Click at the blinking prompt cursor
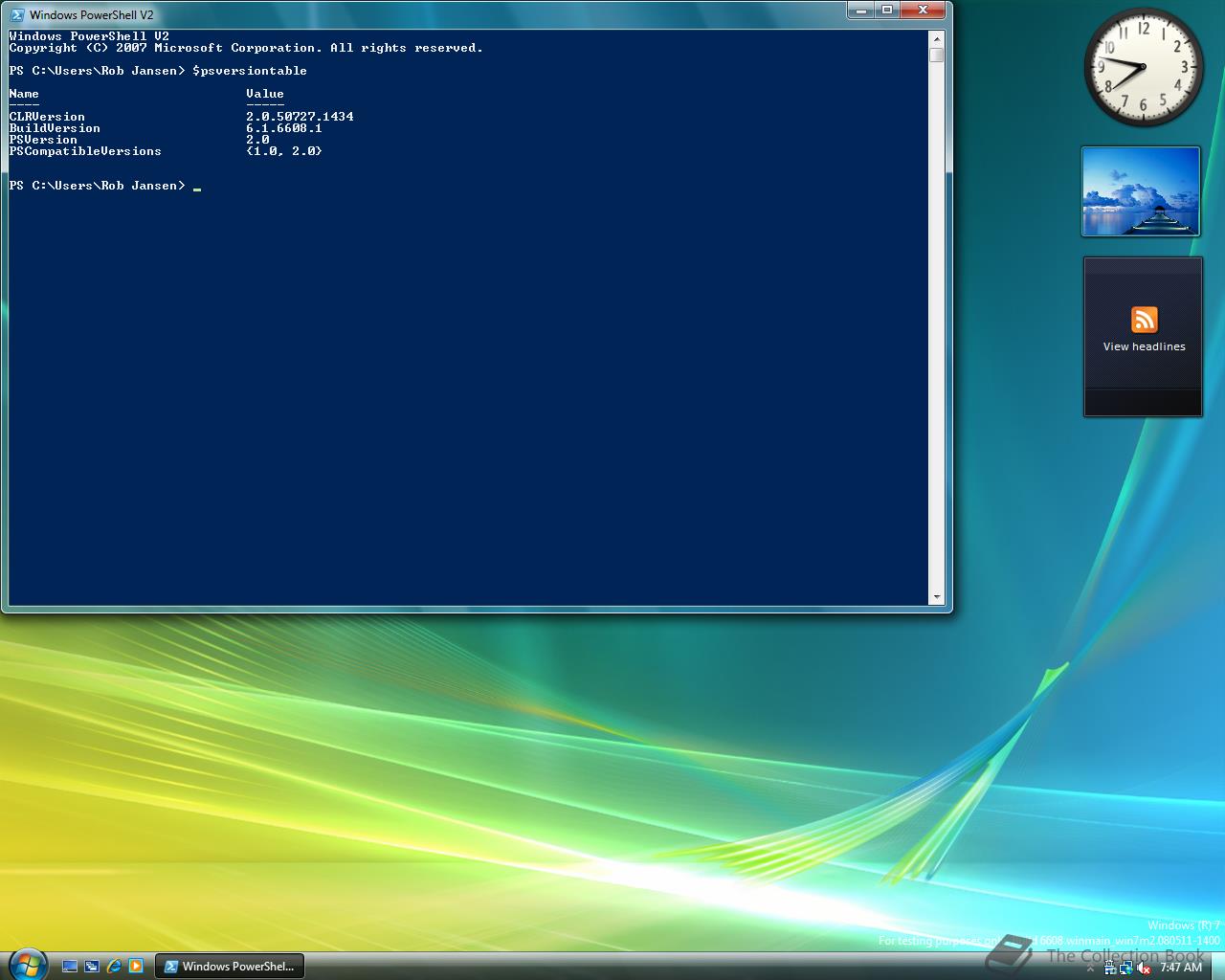The width and height of the screenshot is (1225, 980). point(196,189)
